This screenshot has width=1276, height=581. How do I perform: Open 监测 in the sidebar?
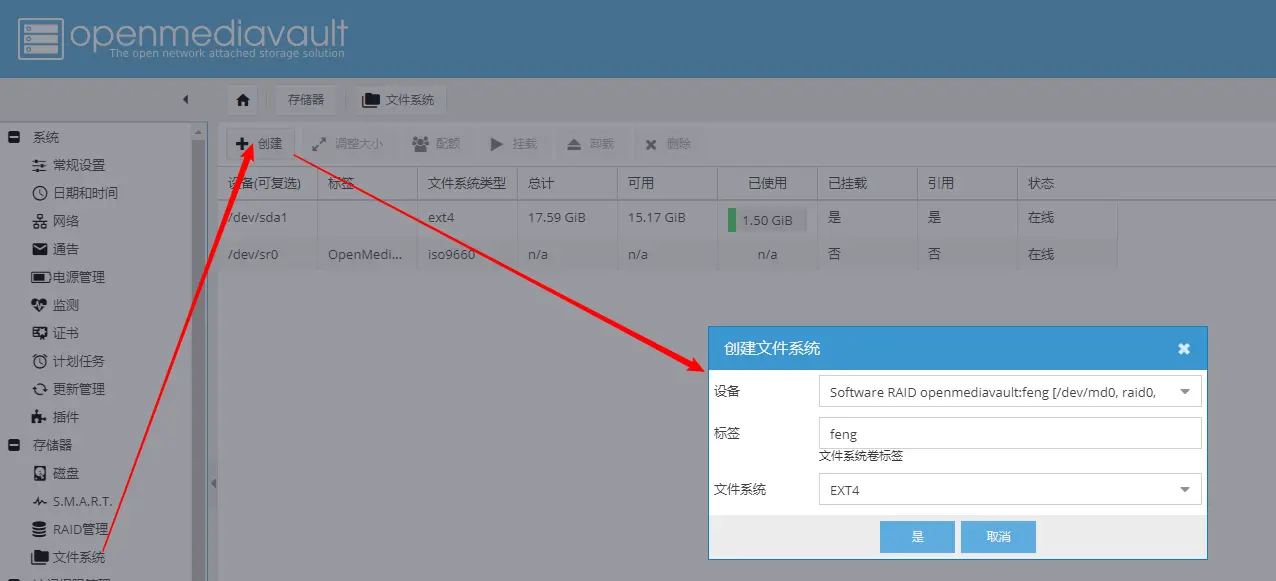[55, 305]
